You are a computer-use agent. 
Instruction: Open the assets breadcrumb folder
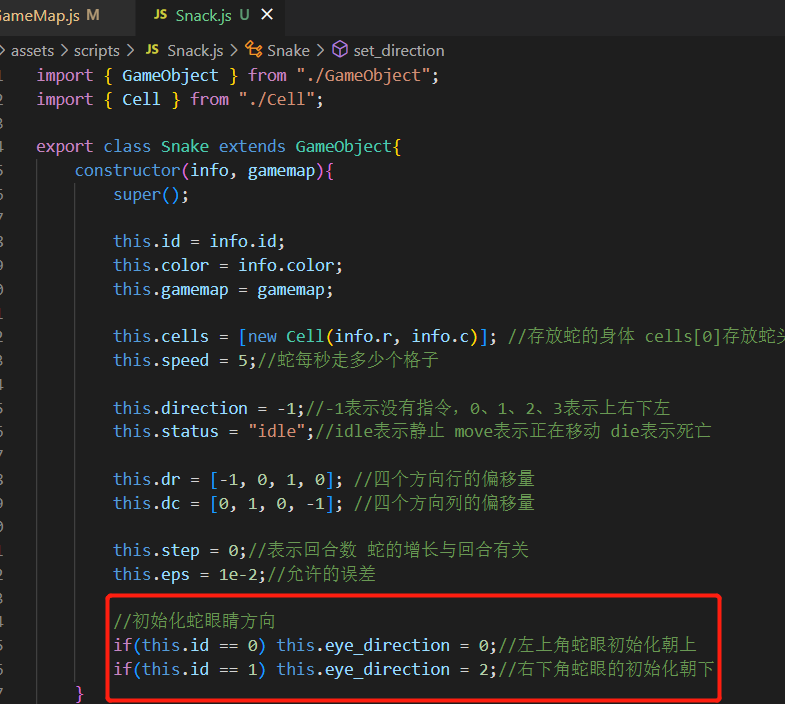point(32,50)
